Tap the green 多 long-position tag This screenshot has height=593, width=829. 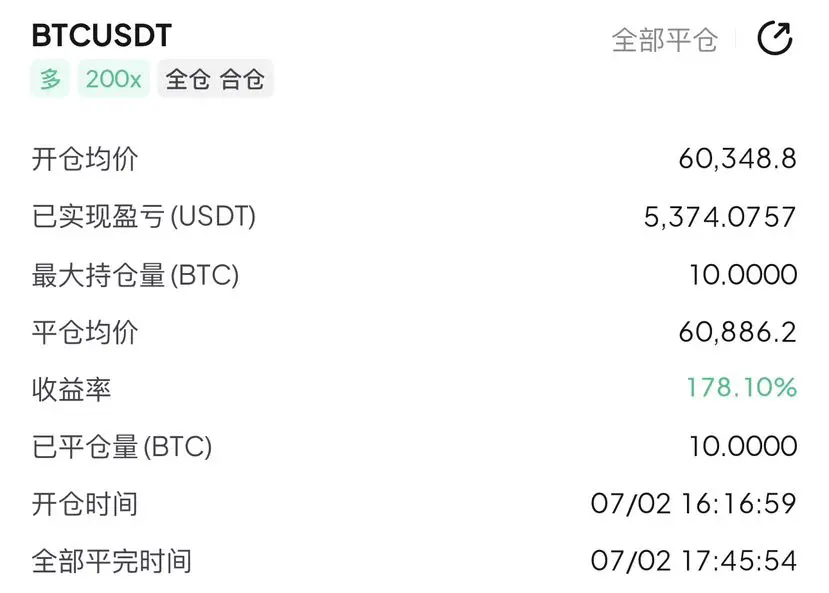coord(50,79)
